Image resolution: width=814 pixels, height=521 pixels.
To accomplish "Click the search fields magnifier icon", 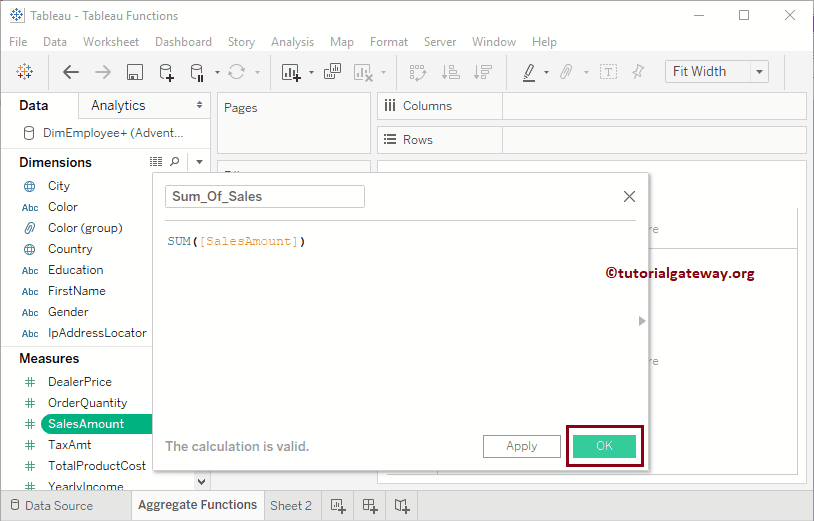I will [175, 162].
